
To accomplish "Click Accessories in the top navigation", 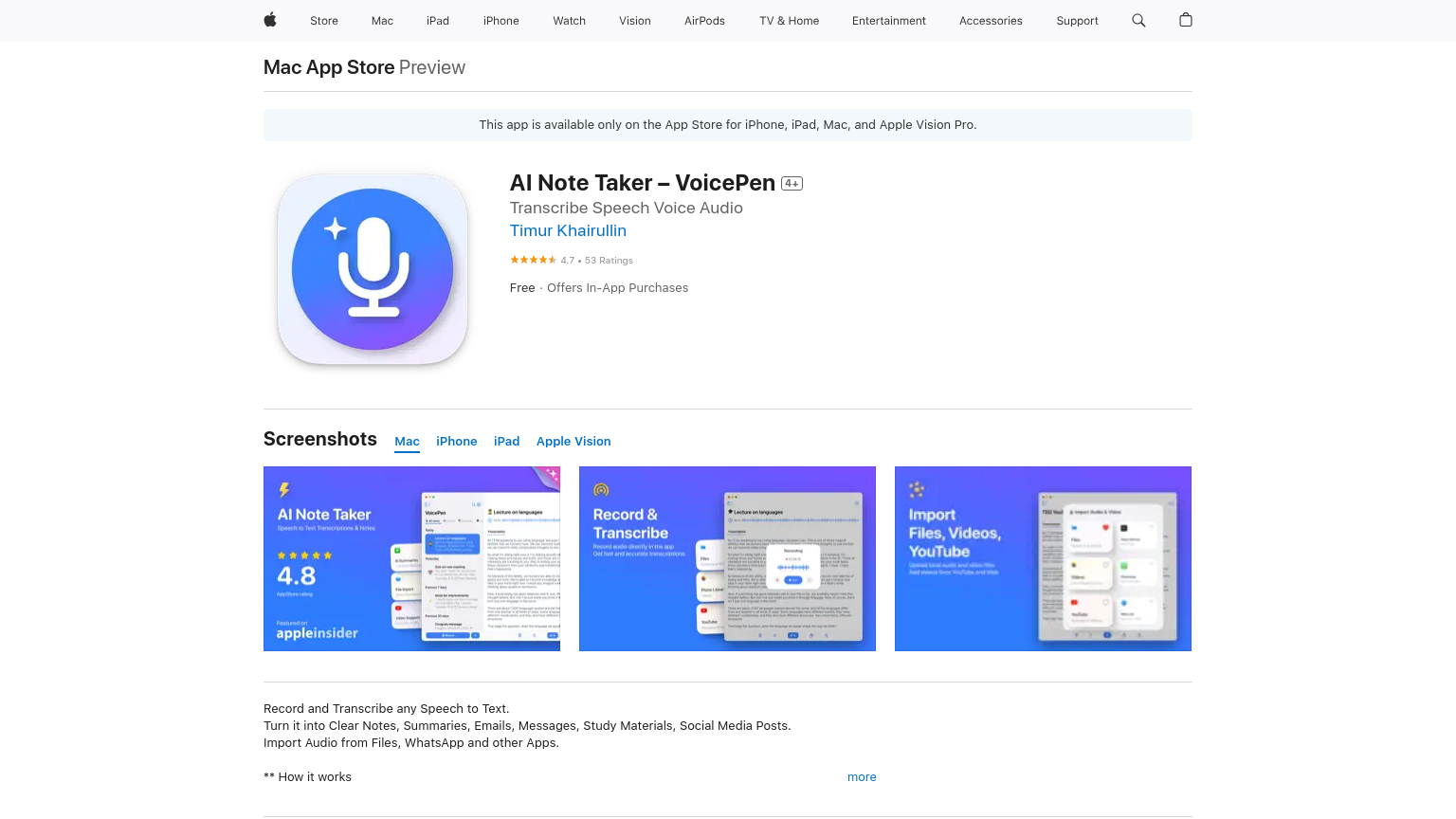I will 991,21.
